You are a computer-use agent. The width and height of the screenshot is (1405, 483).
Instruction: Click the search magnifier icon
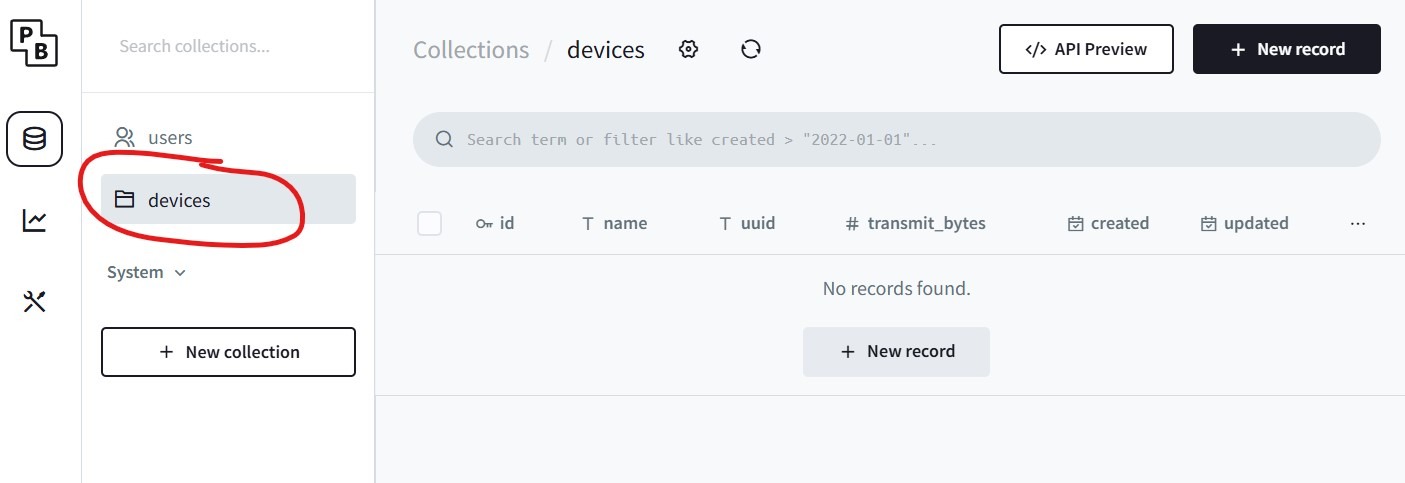click(x=445, y=140)
